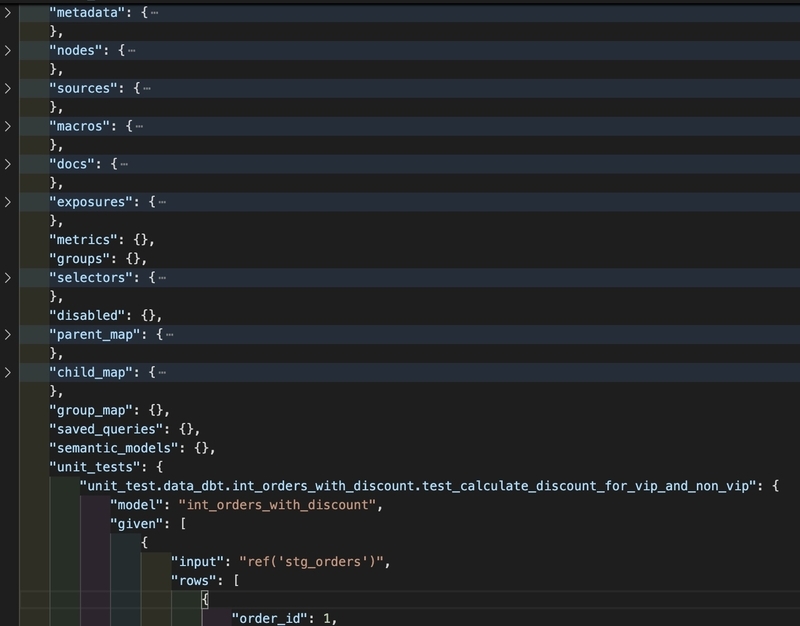Click the "given" key text
Viewport: 800px width, 626px height.
coord(136,523)
